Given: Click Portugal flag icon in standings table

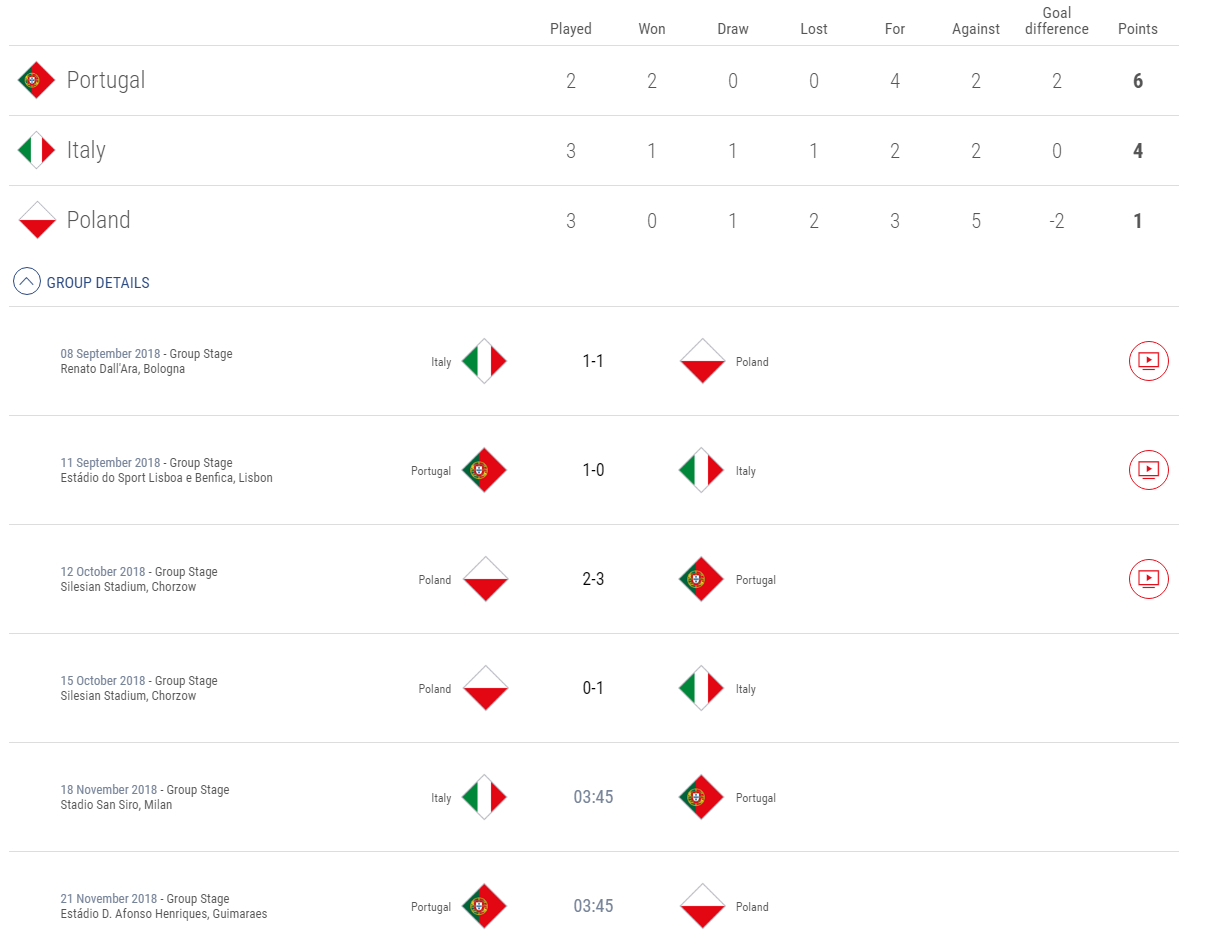Looking at the screenshot, I should point(36,80).
